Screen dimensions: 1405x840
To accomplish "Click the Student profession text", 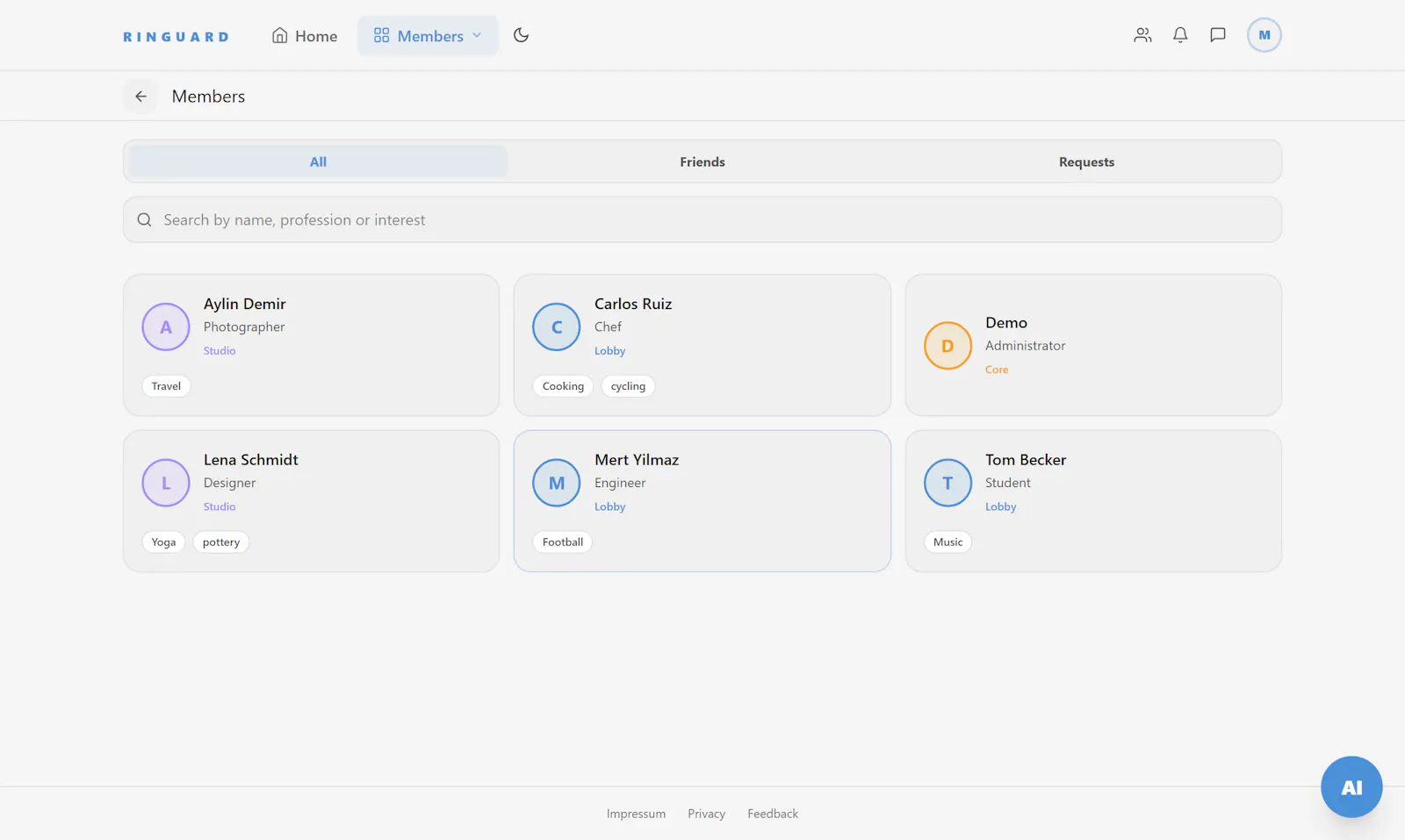I will (1008, 483).
